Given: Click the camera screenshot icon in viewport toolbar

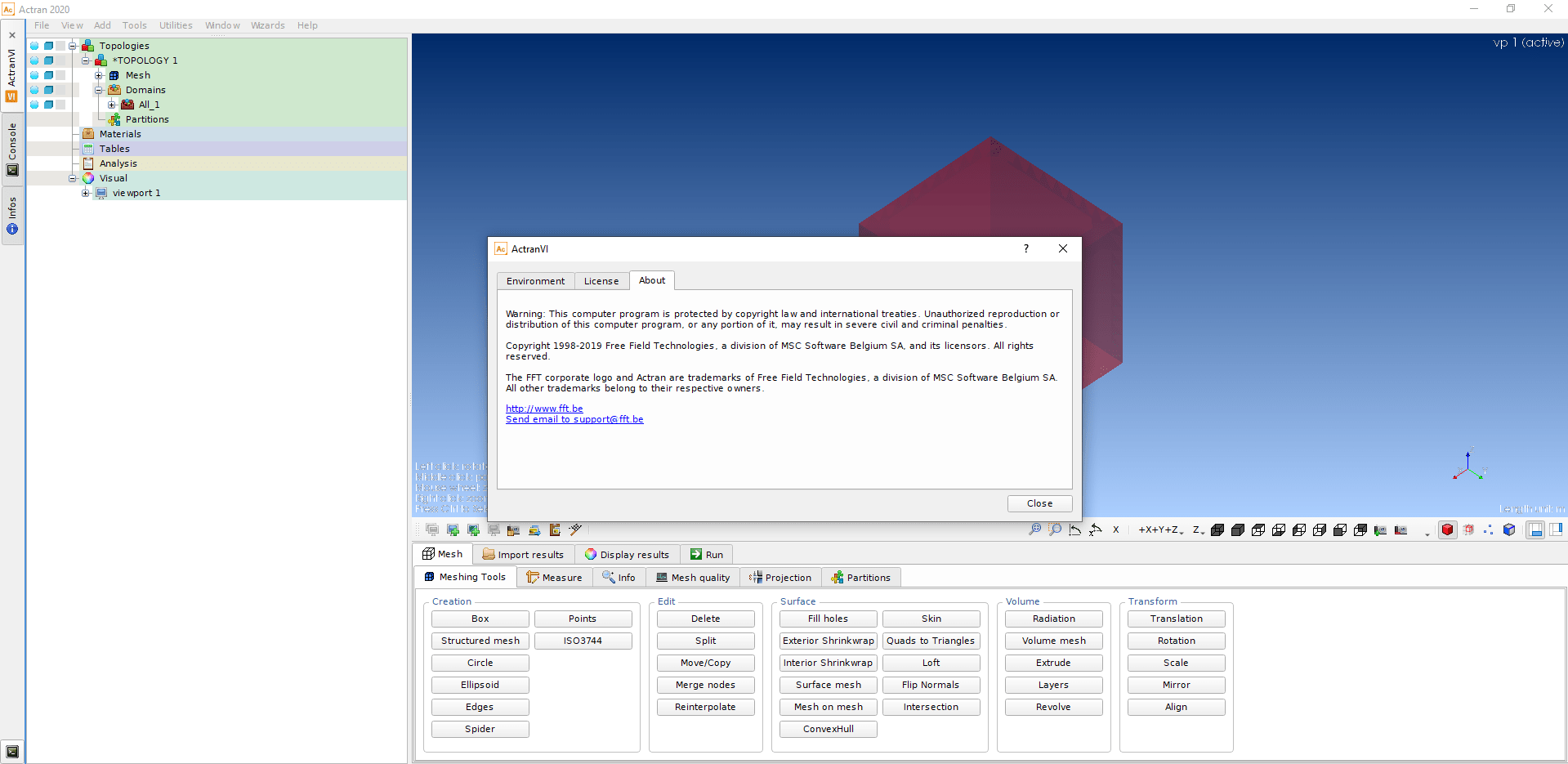Looking at the screenshot, I should tap(513, 529).
